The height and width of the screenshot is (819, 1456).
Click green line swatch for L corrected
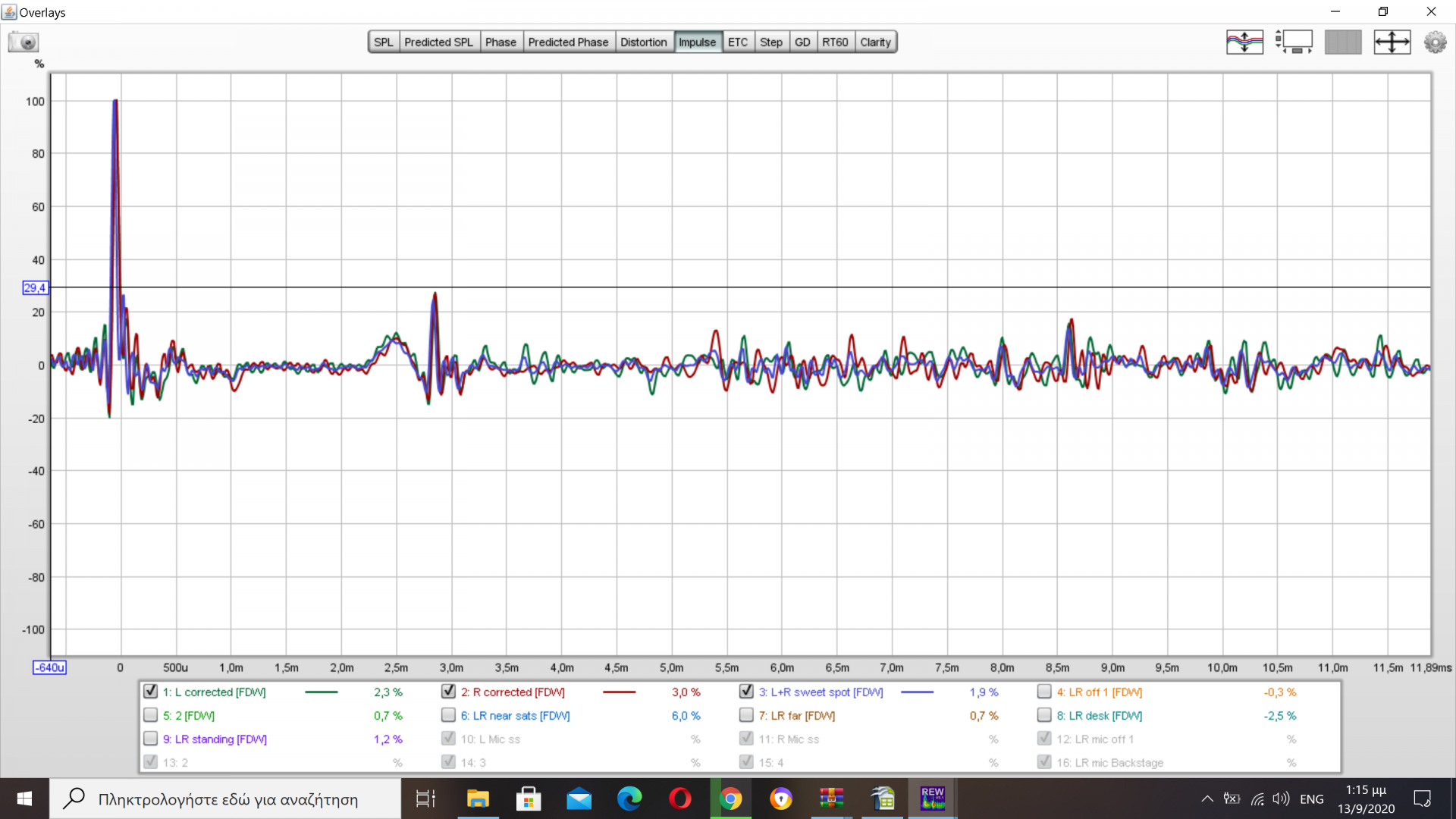coord(321,692)
